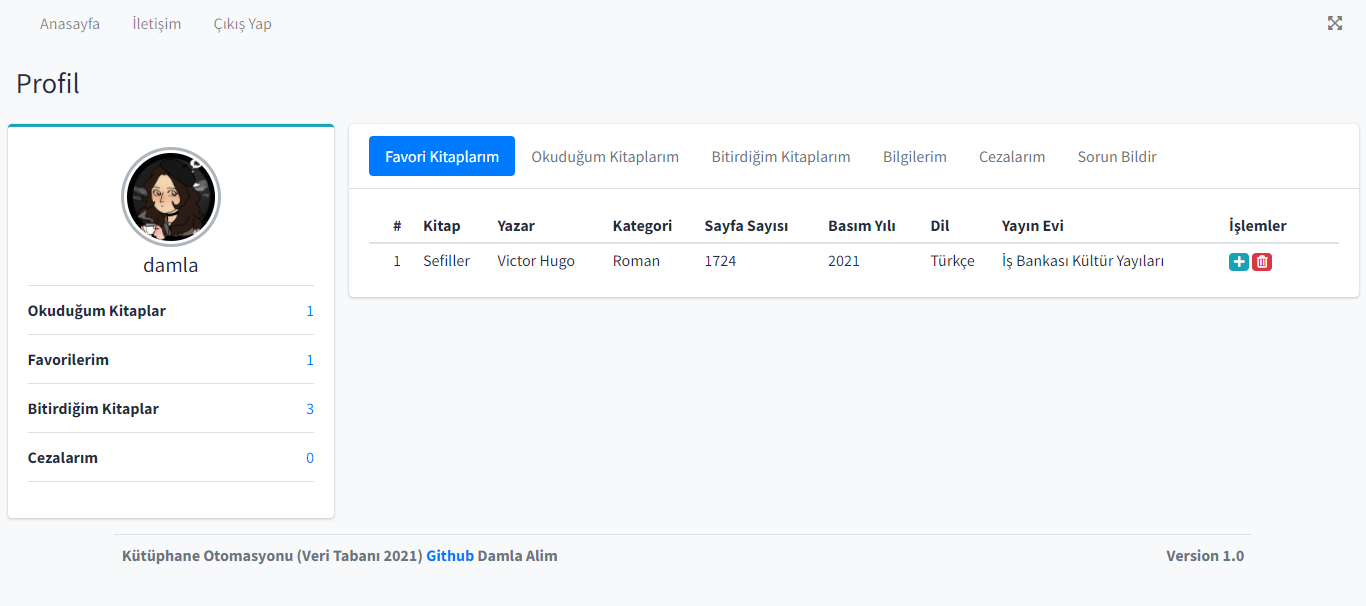Click the Yazar column header
The image size is (1366, 606).
coord(516,226)
